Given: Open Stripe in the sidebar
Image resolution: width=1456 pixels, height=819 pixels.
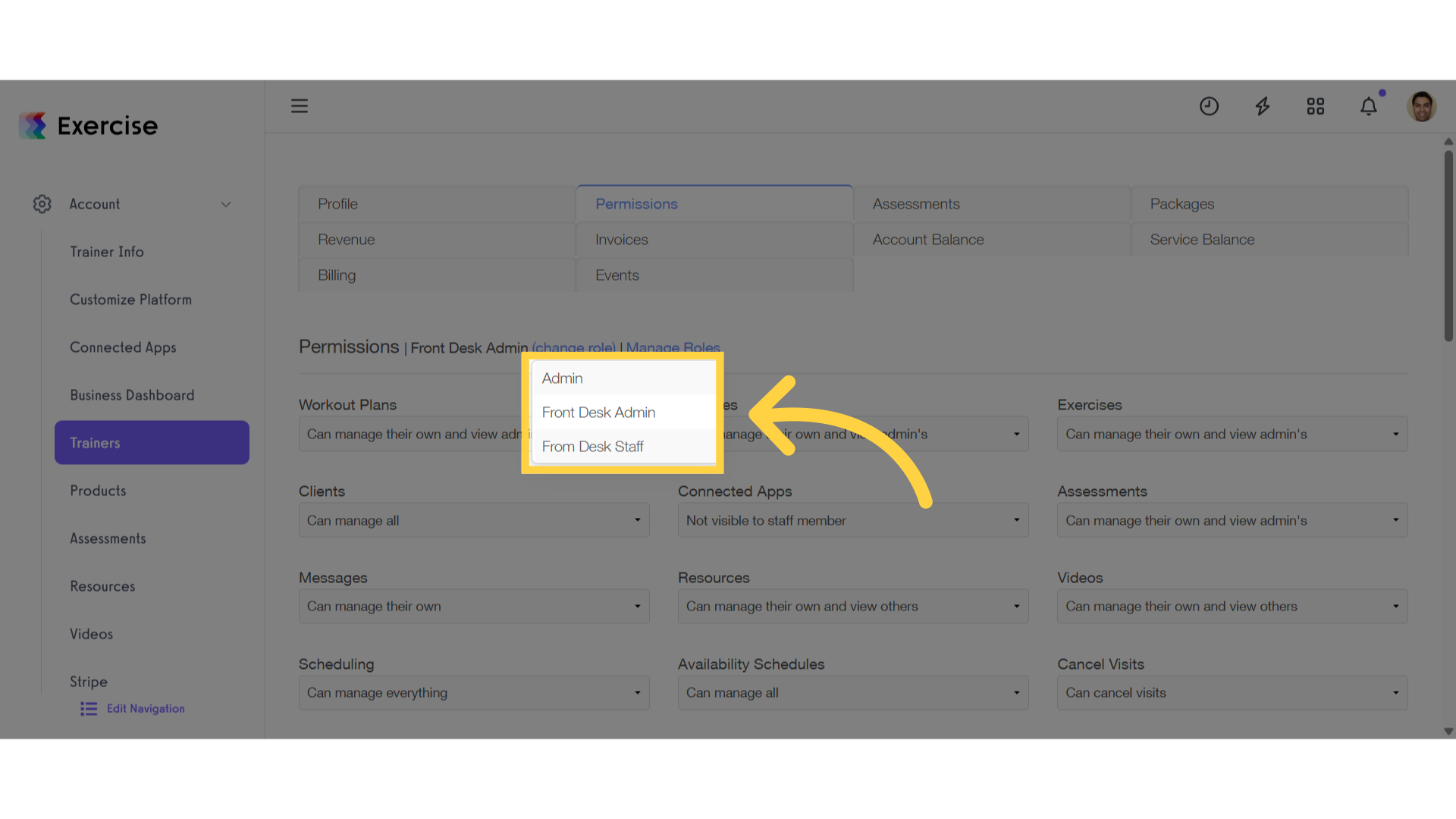Looking at the screenshot, I should point(89,682).
